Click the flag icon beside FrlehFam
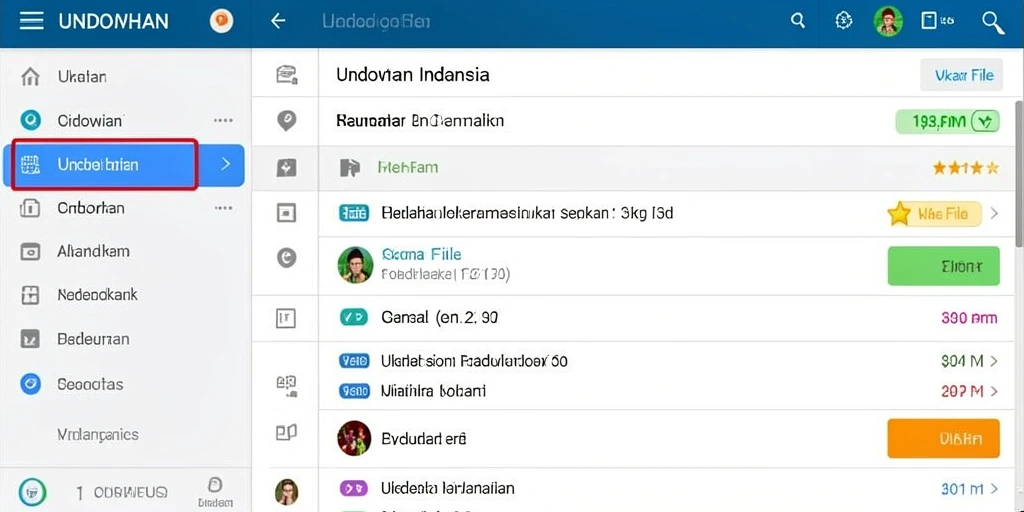 350,168
